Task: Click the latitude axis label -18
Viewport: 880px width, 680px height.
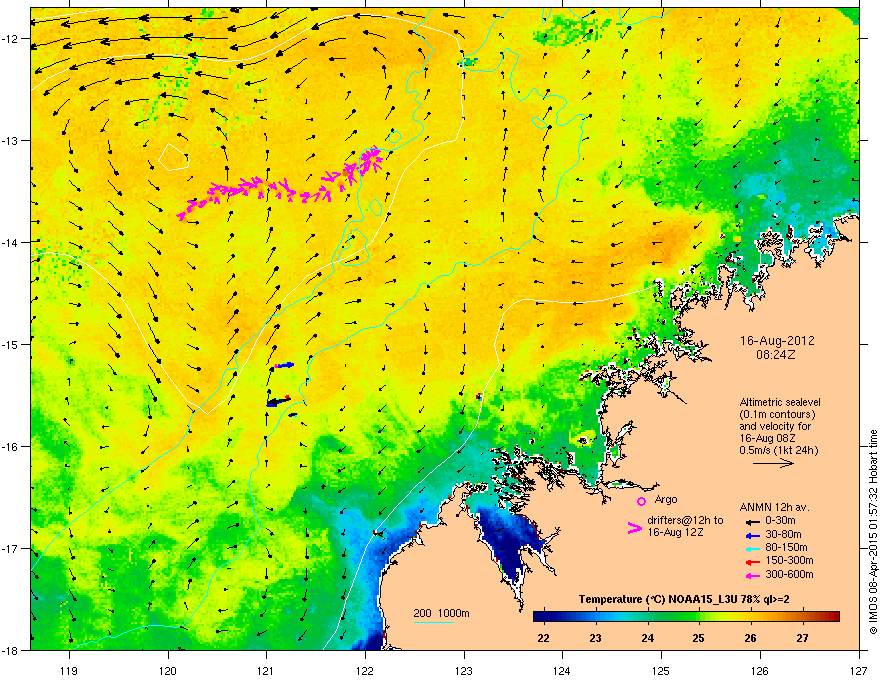Action: tap(11, 650)
